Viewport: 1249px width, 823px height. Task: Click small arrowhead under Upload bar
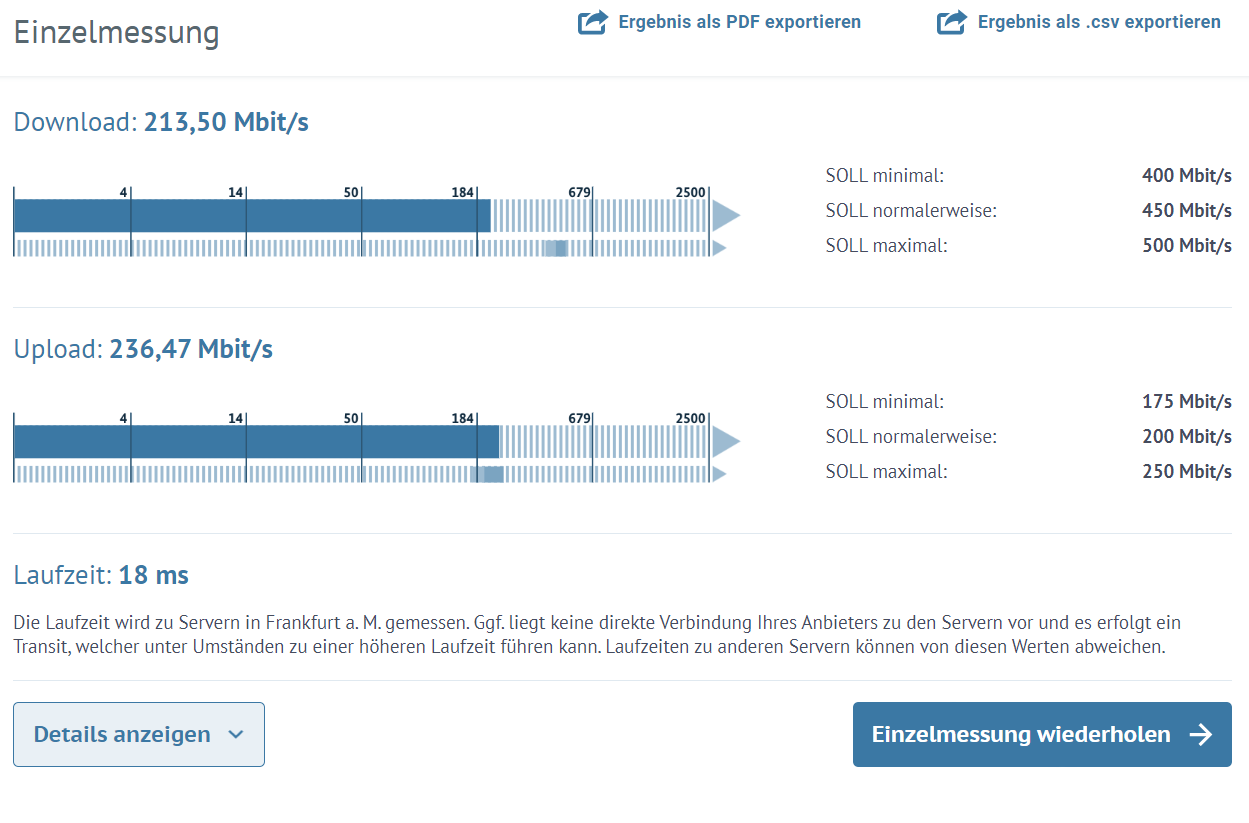tap(719, 474)
